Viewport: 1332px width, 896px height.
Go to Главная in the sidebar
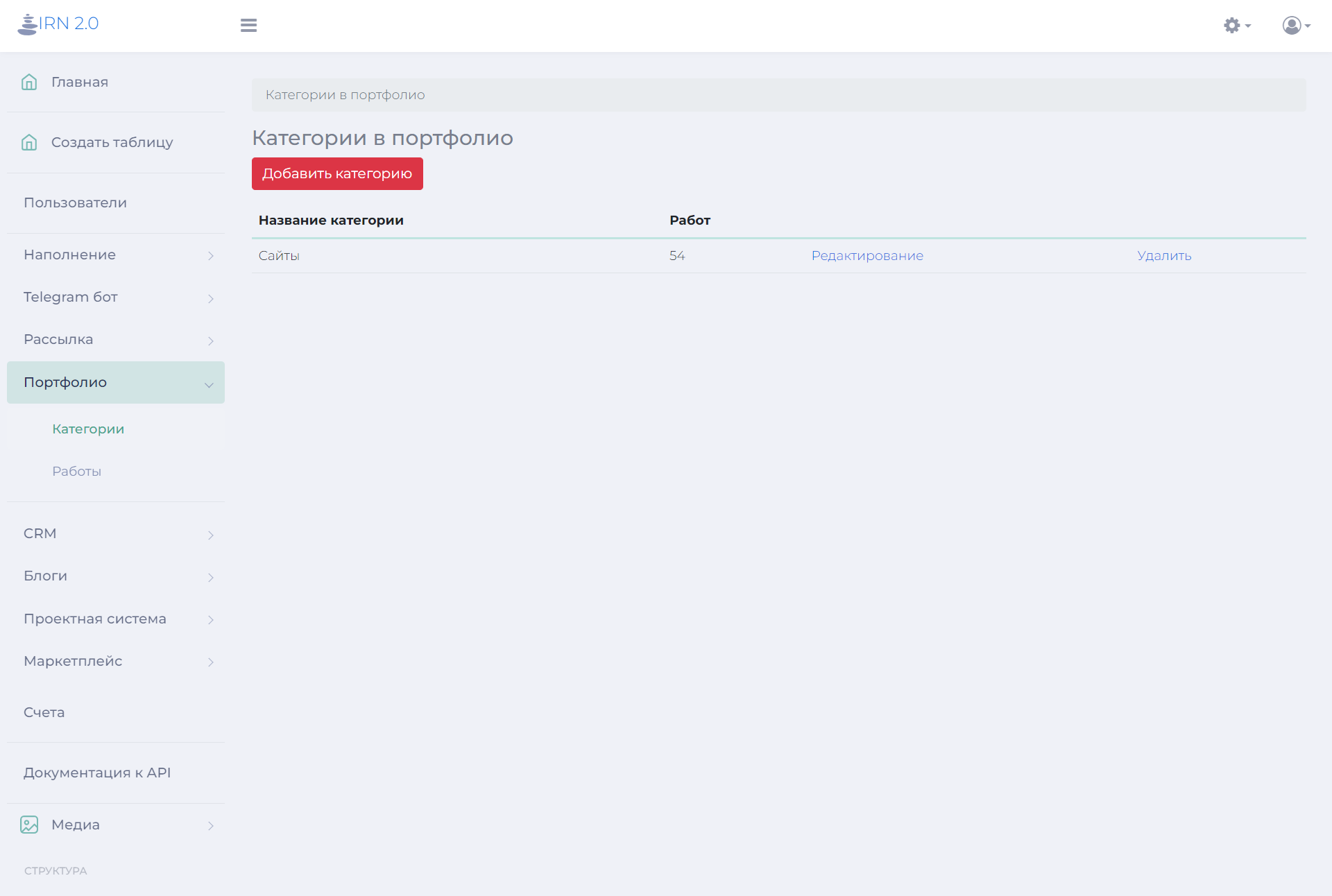coord(116,82)
